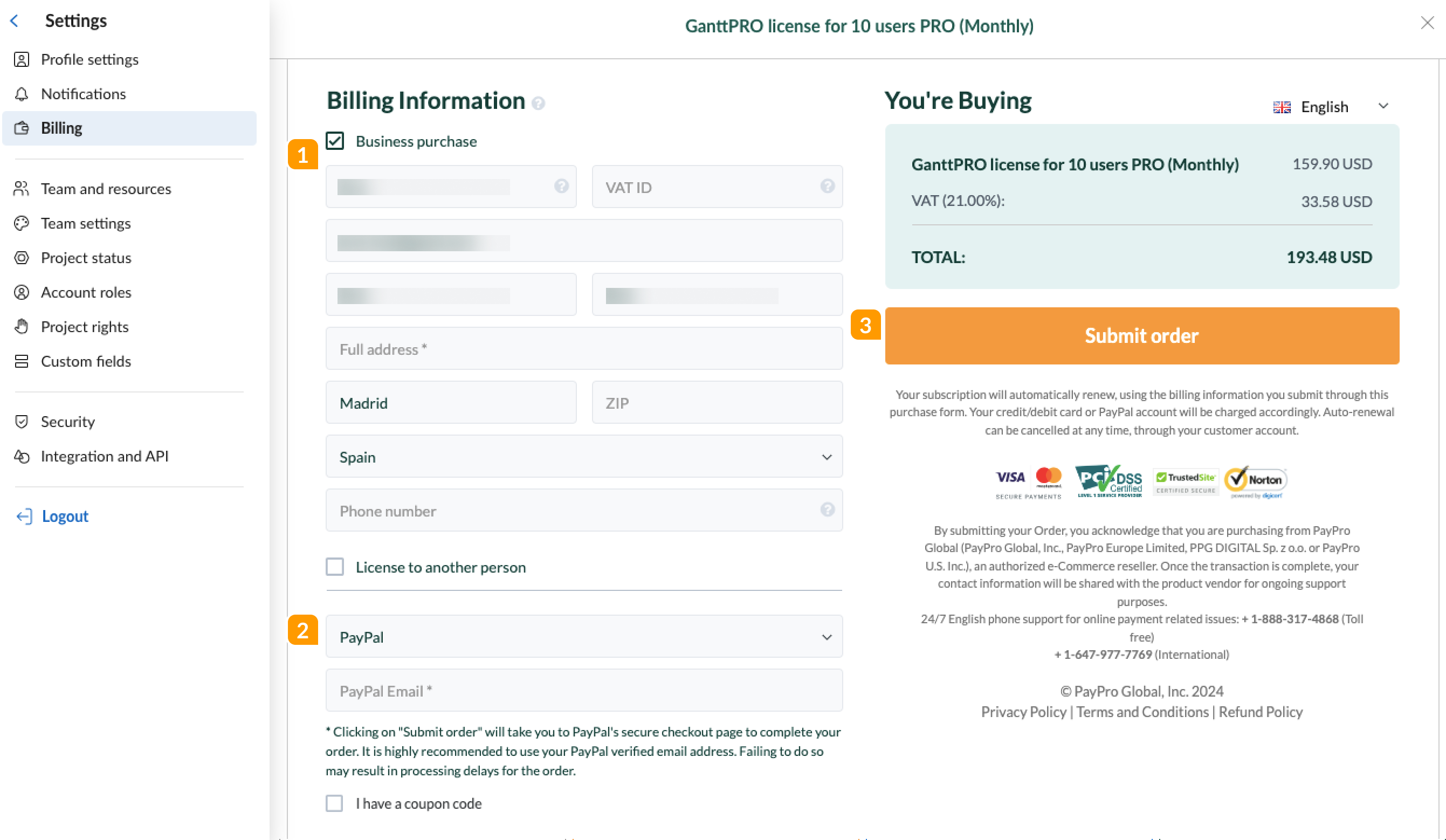The height and width of the screenshot is (840, 1446).
Task: Click the Madrid city field
Action: (451, 403)
